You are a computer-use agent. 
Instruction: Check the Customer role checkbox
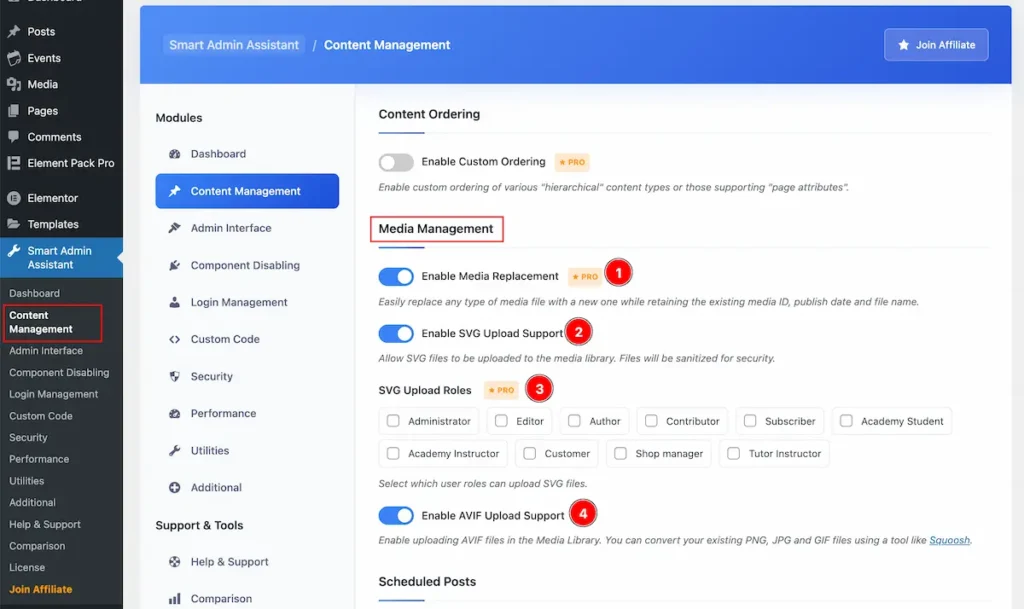[x=530, y=453]
